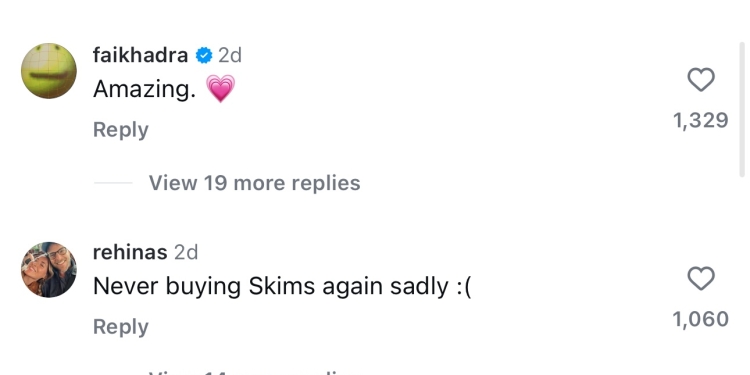The height and width of the screenshot is (375, 750).
Task: View the 1,329 likes count
Action: 701,120
